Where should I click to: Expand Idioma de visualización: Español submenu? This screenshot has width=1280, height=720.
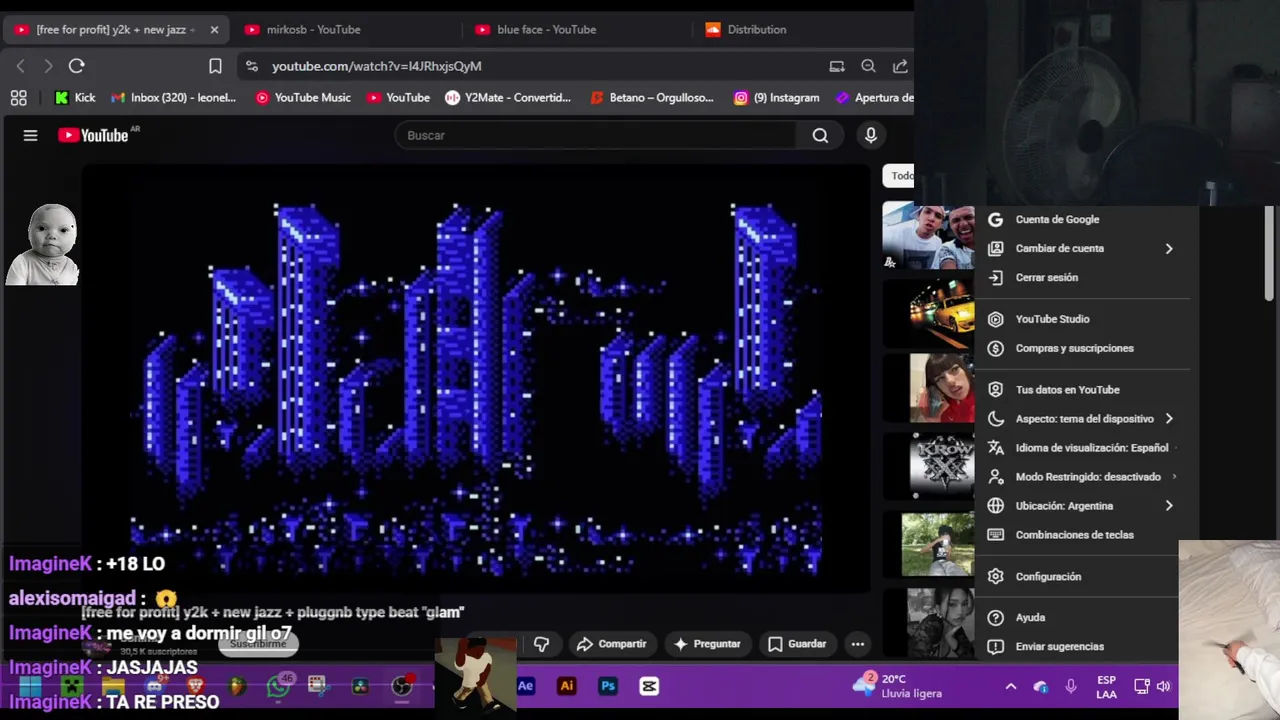pos(1174,448)
